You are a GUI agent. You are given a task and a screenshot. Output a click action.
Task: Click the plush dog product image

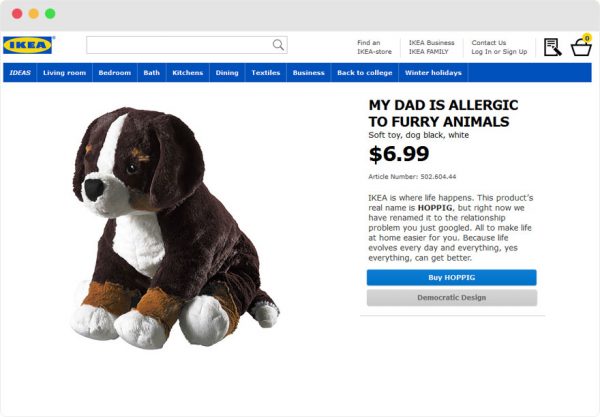175,228
